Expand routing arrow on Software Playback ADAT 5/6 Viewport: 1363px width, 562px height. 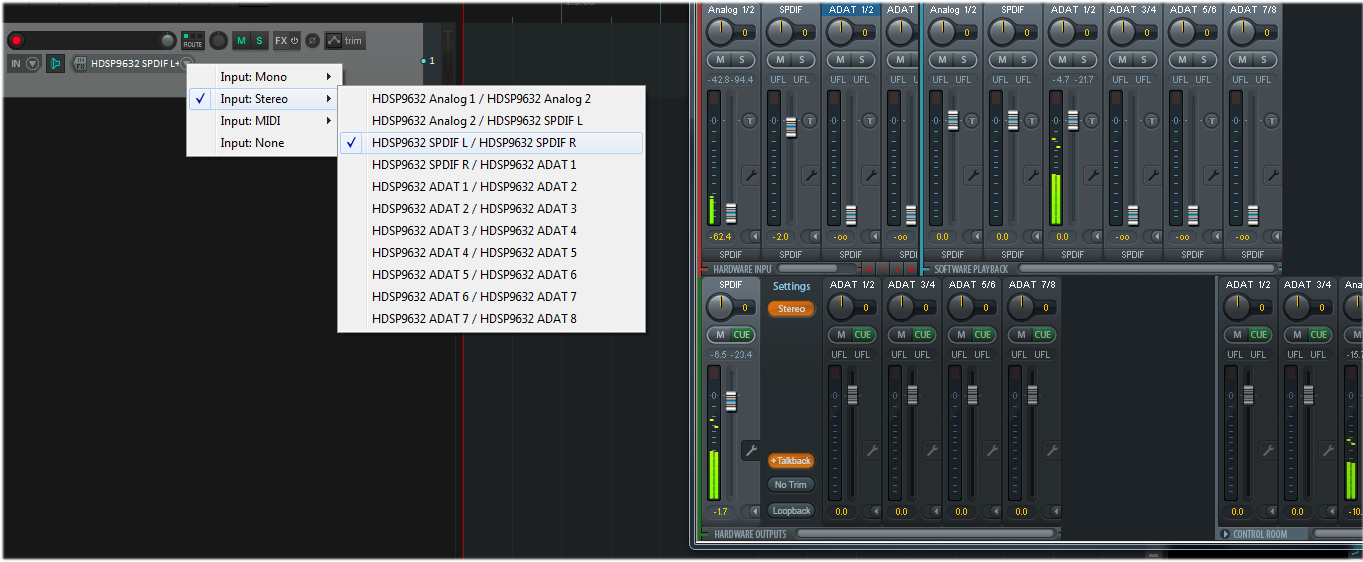(x=1217, y=237)
